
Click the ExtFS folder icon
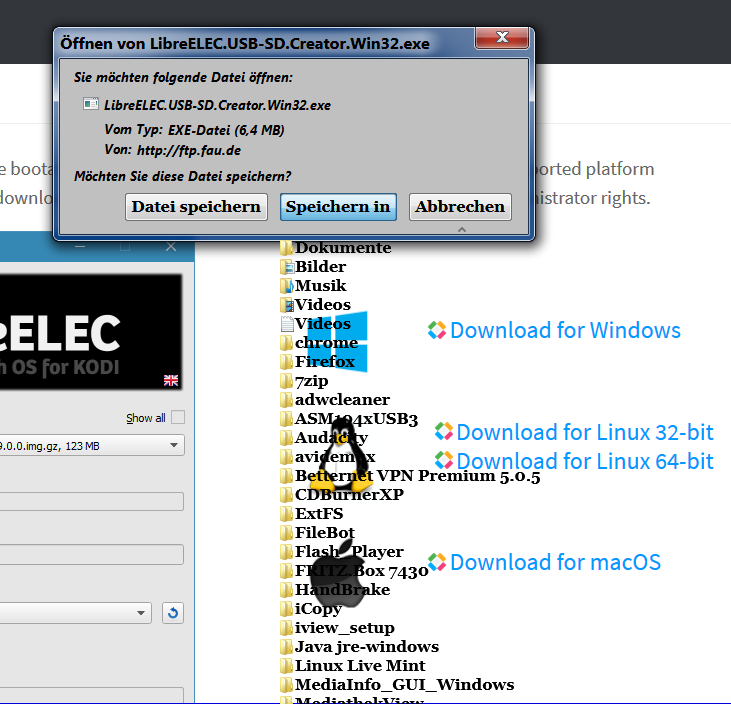coord(286,514)
